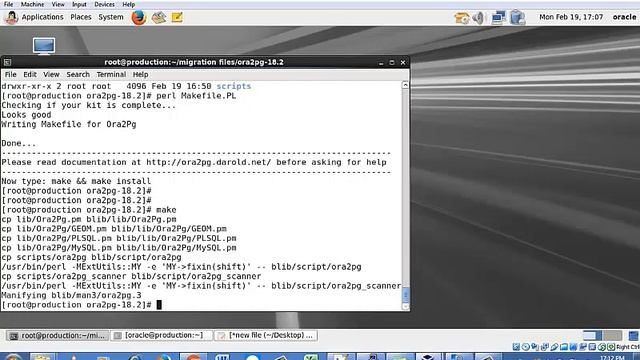Viewport: 640px width, 360px height.
Task: Open the yellow note-taking icon in top panel
Action: click(177, 18)
